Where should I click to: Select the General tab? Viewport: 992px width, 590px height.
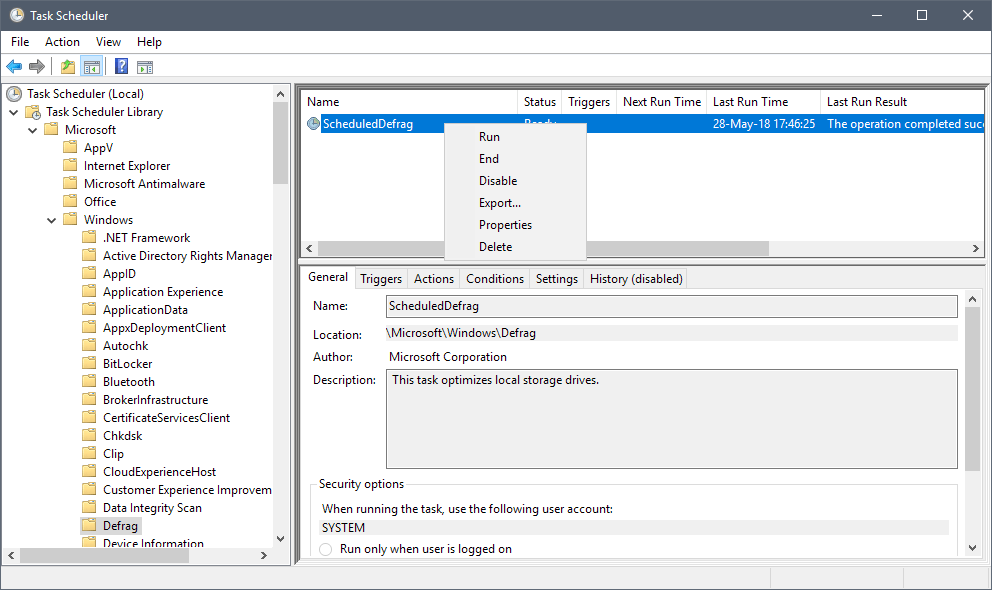[328, 277]
